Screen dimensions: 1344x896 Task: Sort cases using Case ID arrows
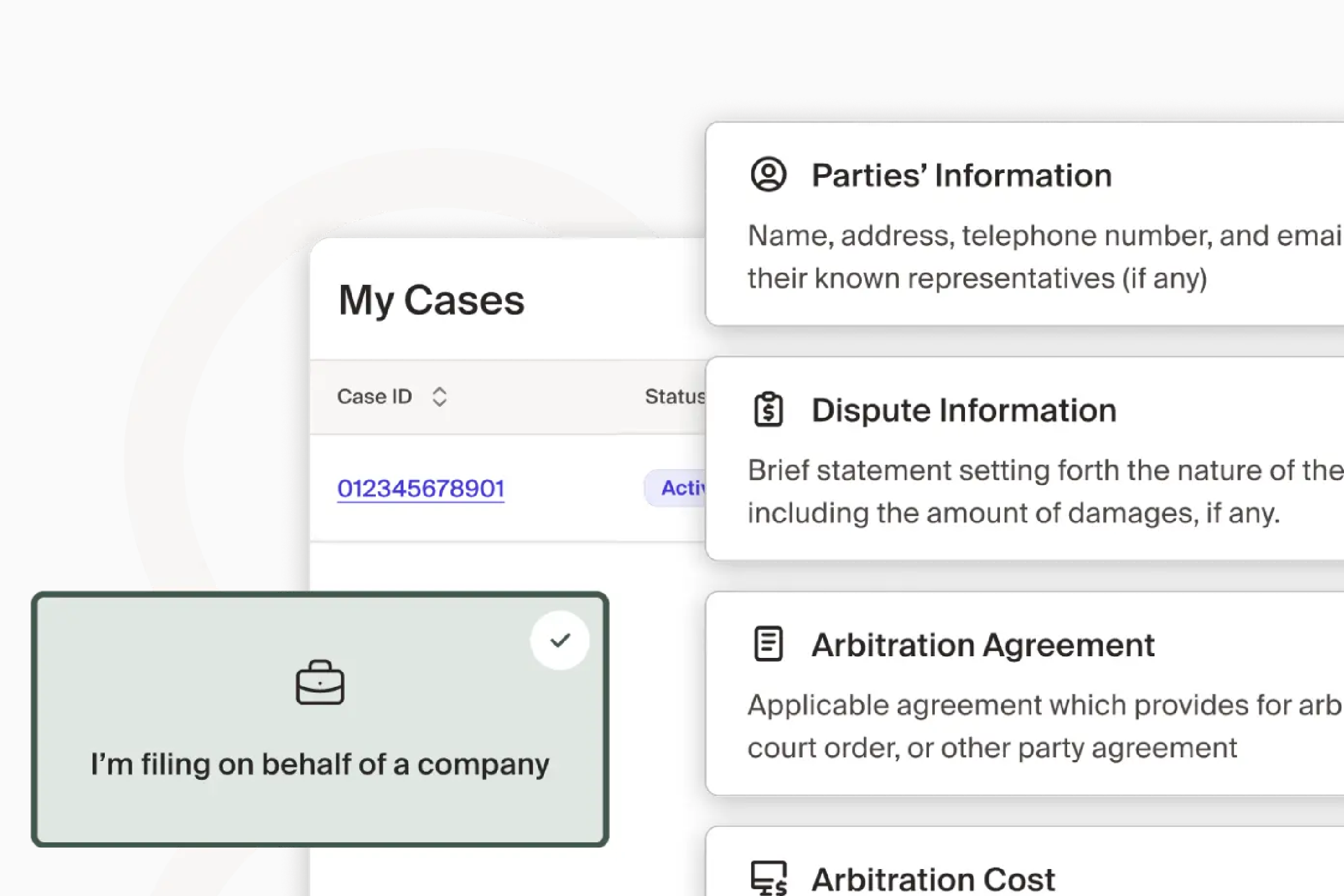tap(439, 397)
